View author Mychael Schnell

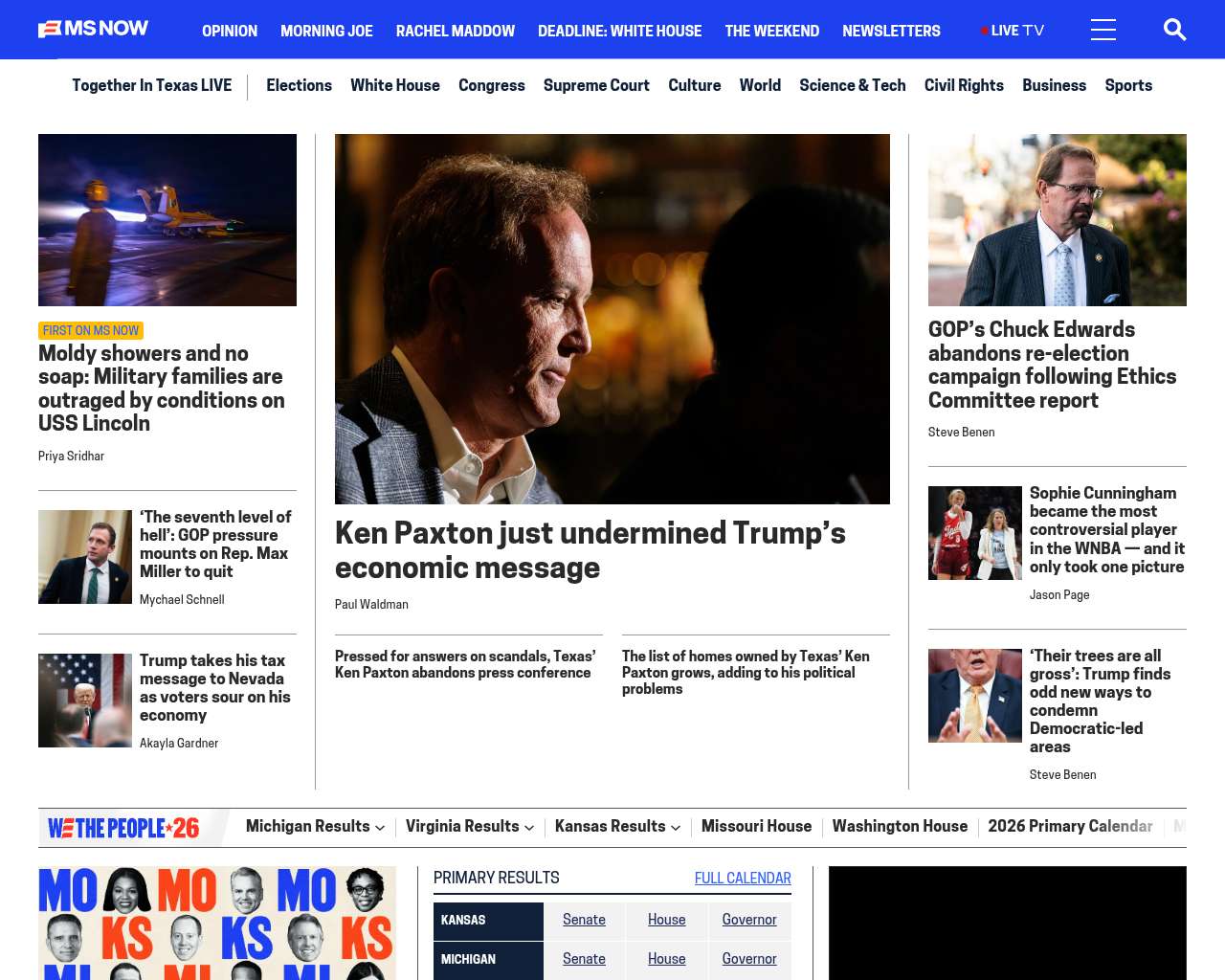click(182, 600)
